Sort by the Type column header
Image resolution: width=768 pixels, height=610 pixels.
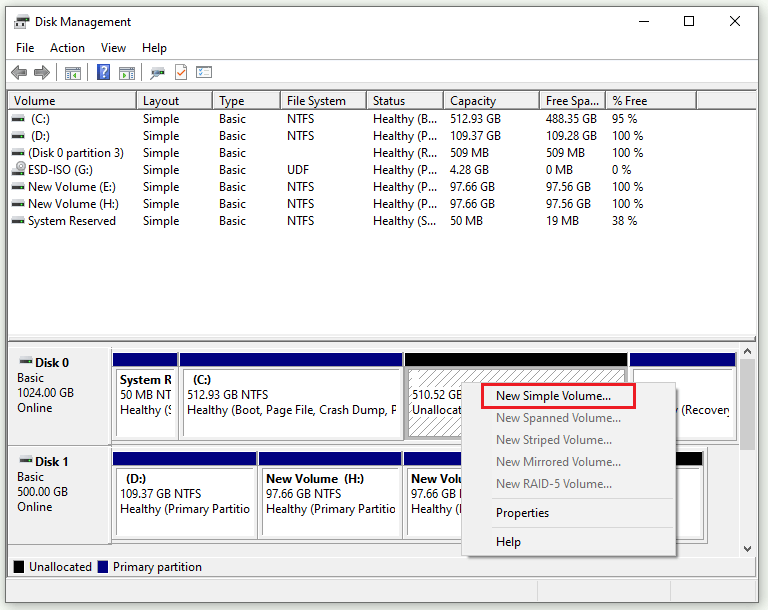[x=246, y=100]
